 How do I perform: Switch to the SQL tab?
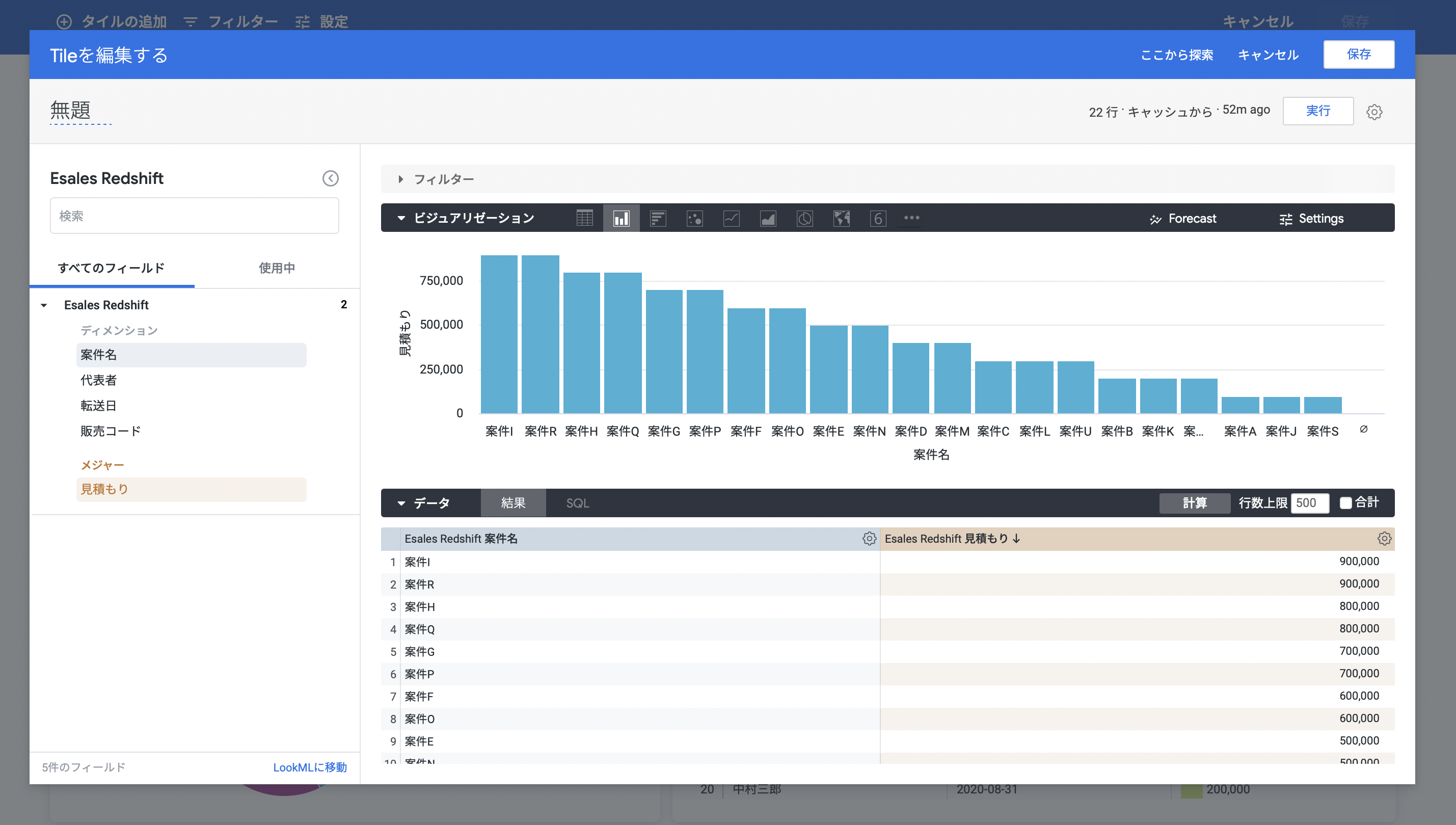tap(578, 503)
